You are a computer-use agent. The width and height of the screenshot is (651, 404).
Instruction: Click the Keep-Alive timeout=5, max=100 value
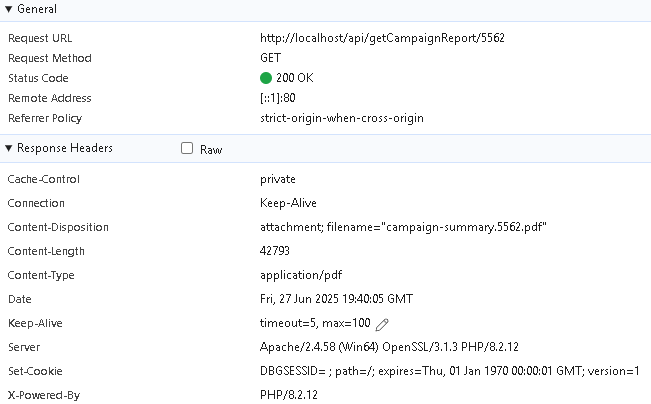(315, 323)
